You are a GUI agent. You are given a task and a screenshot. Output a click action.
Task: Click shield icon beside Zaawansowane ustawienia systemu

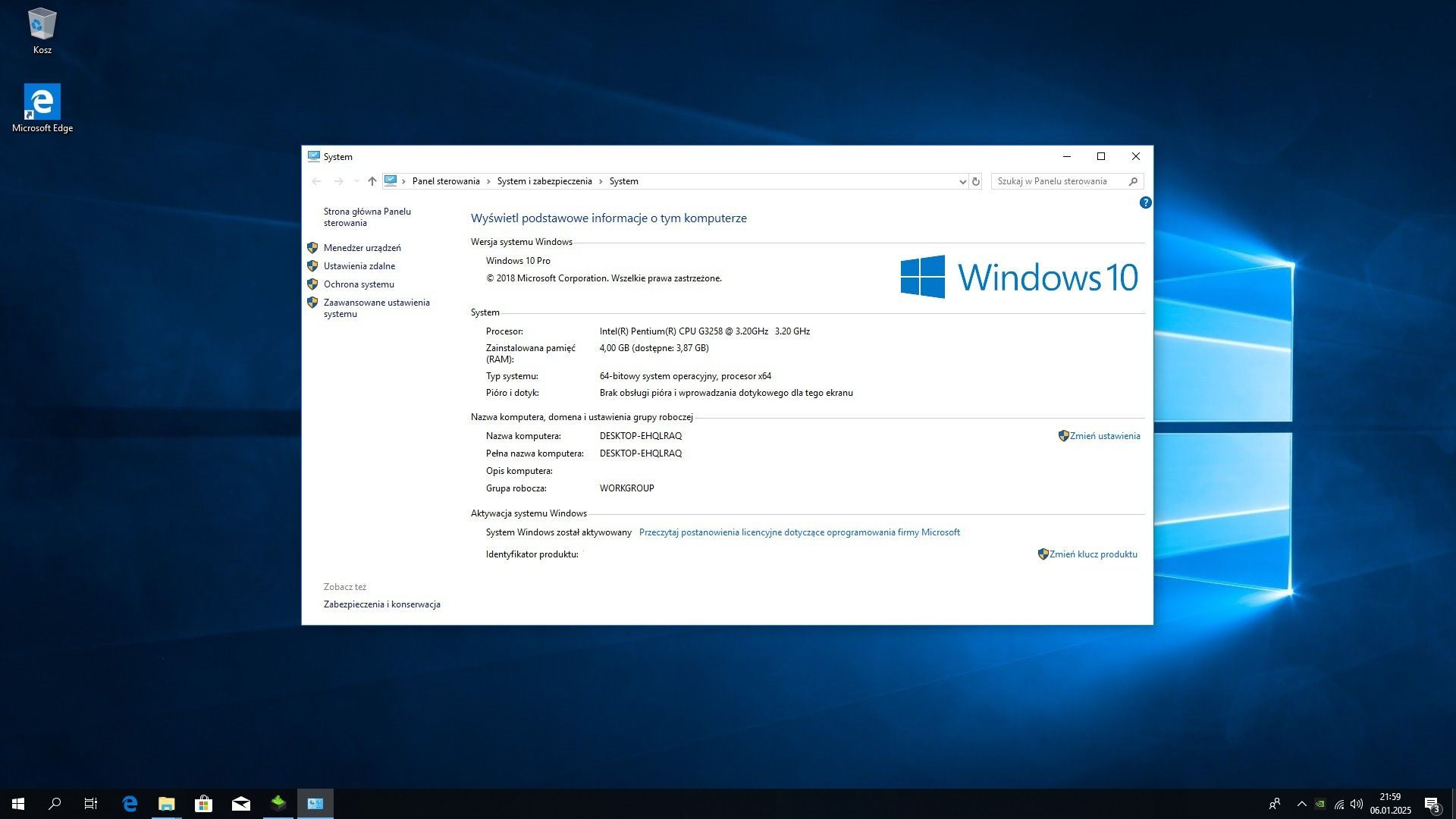(x=312, y=303)
